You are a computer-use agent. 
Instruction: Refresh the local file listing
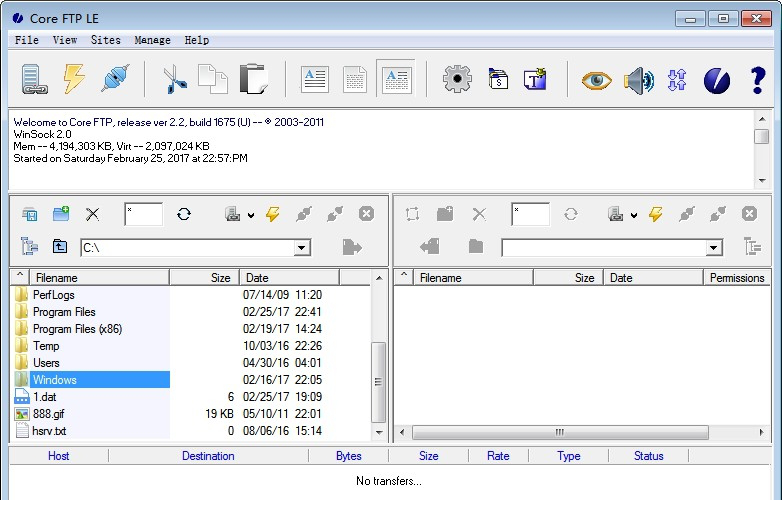(184, 214)
